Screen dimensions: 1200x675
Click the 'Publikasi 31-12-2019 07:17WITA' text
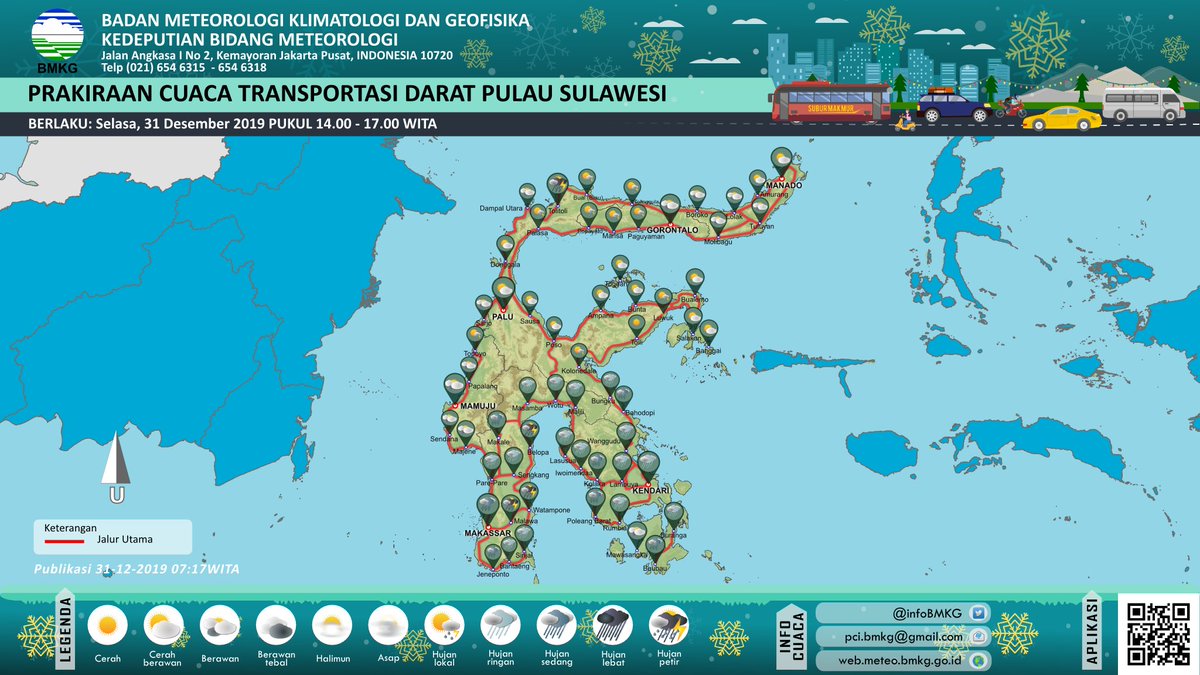coord(137,568)
